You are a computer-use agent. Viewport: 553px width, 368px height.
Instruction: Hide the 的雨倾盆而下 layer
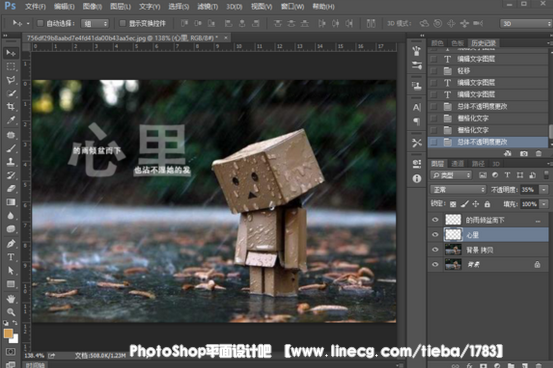click(435, 220)
